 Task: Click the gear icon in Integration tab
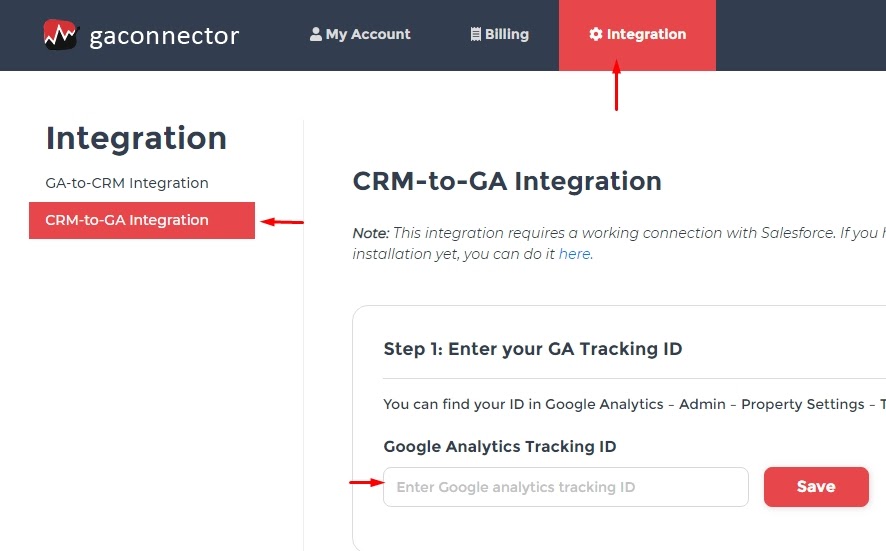point(596,34)
